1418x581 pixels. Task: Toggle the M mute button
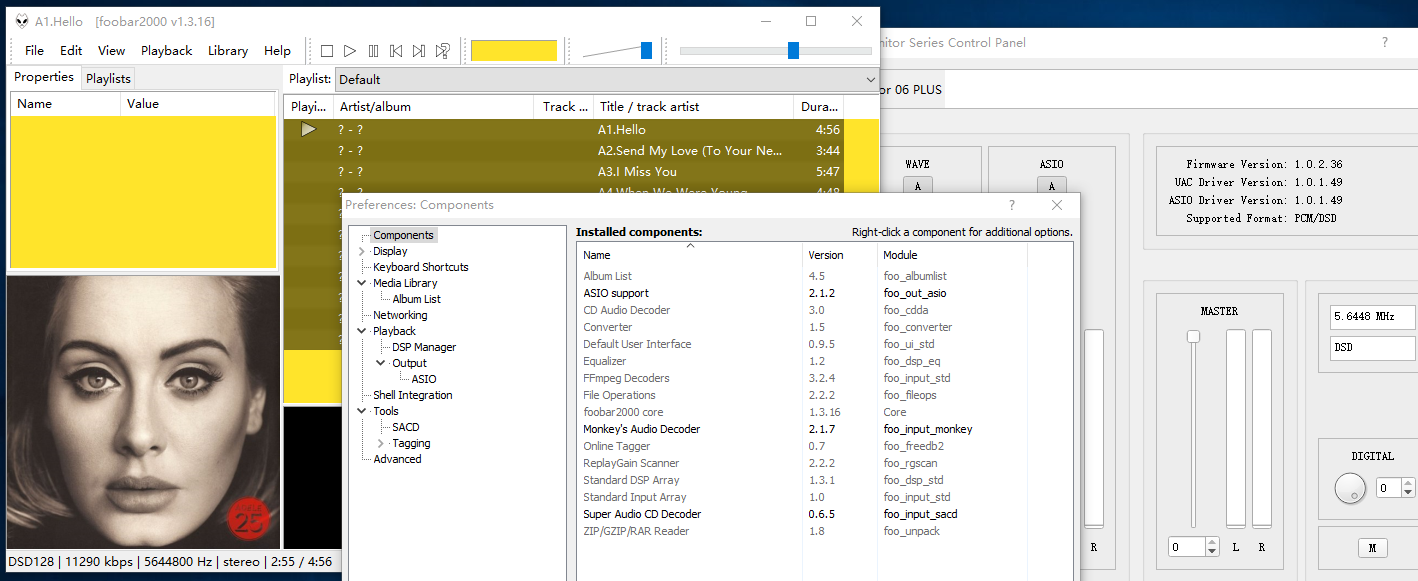[x=1372, y=548]
